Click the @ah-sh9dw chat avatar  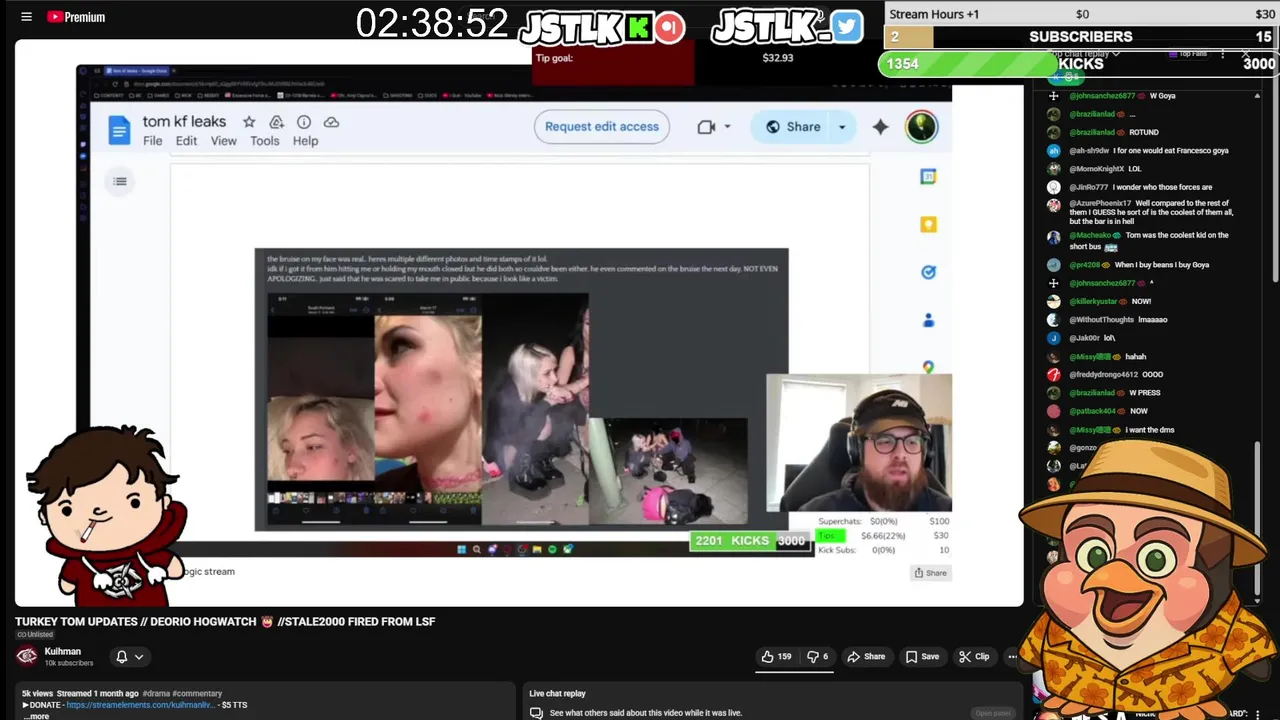tap(1053, 151)
